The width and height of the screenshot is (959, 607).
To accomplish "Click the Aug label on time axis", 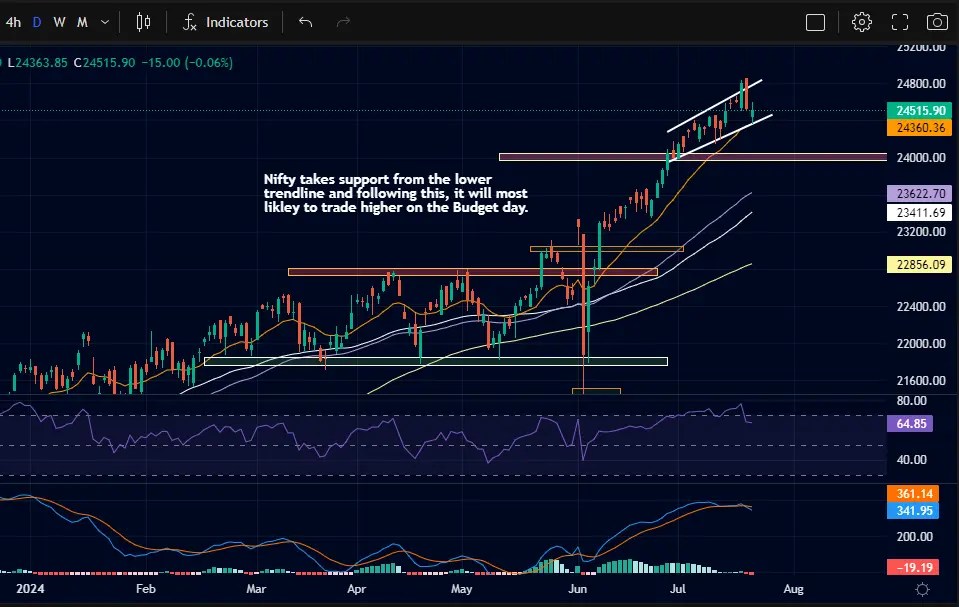I will point(793,589).
